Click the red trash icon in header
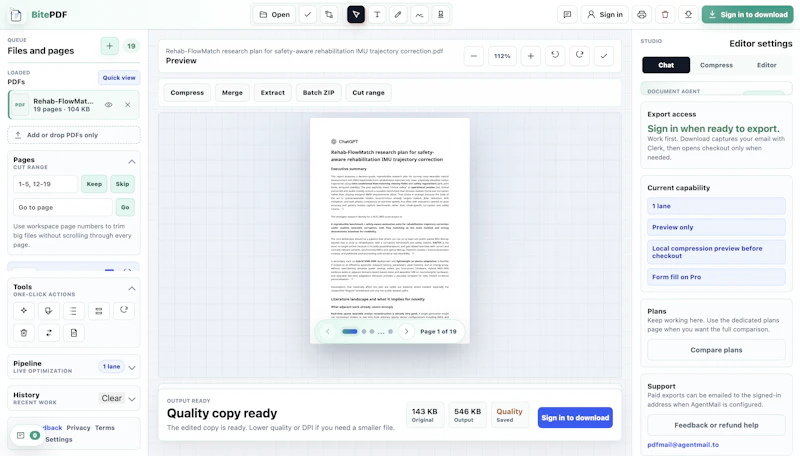Image resolution: width=800 pixels, height=456 pixels. (x=665, y=15)
